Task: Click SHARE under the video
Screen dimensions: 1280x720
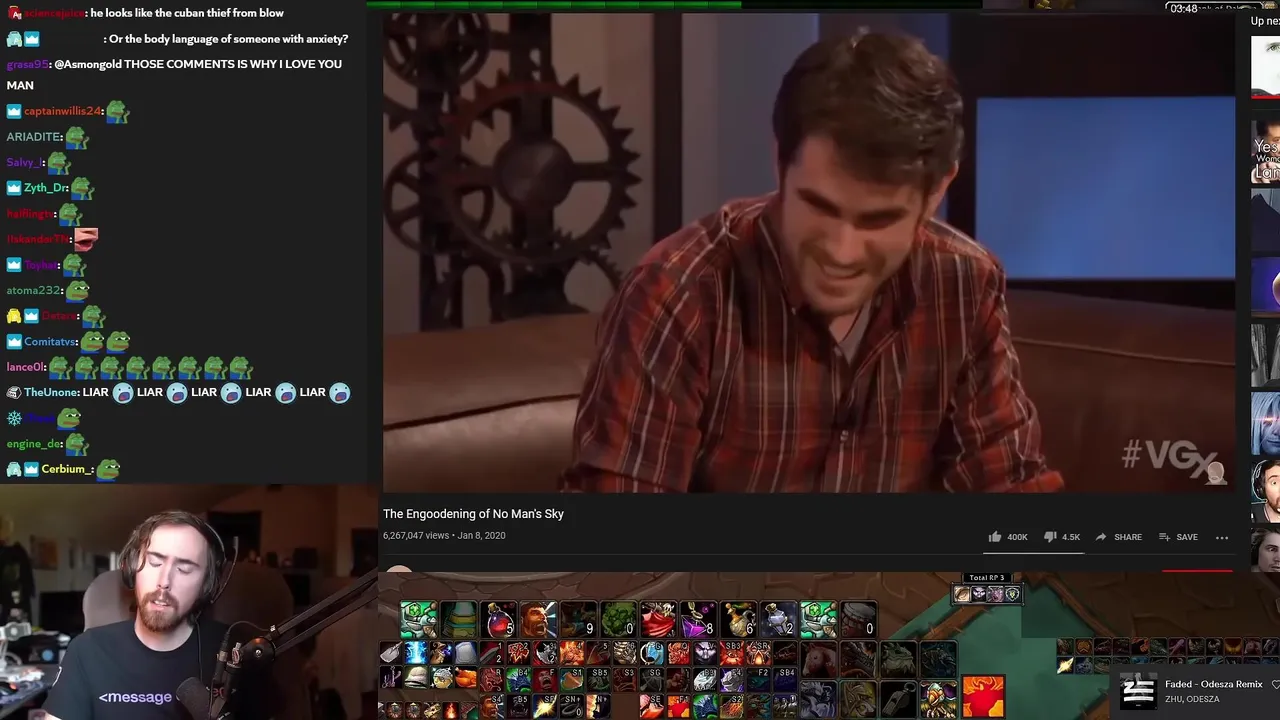Action: tap(1118, 537)
